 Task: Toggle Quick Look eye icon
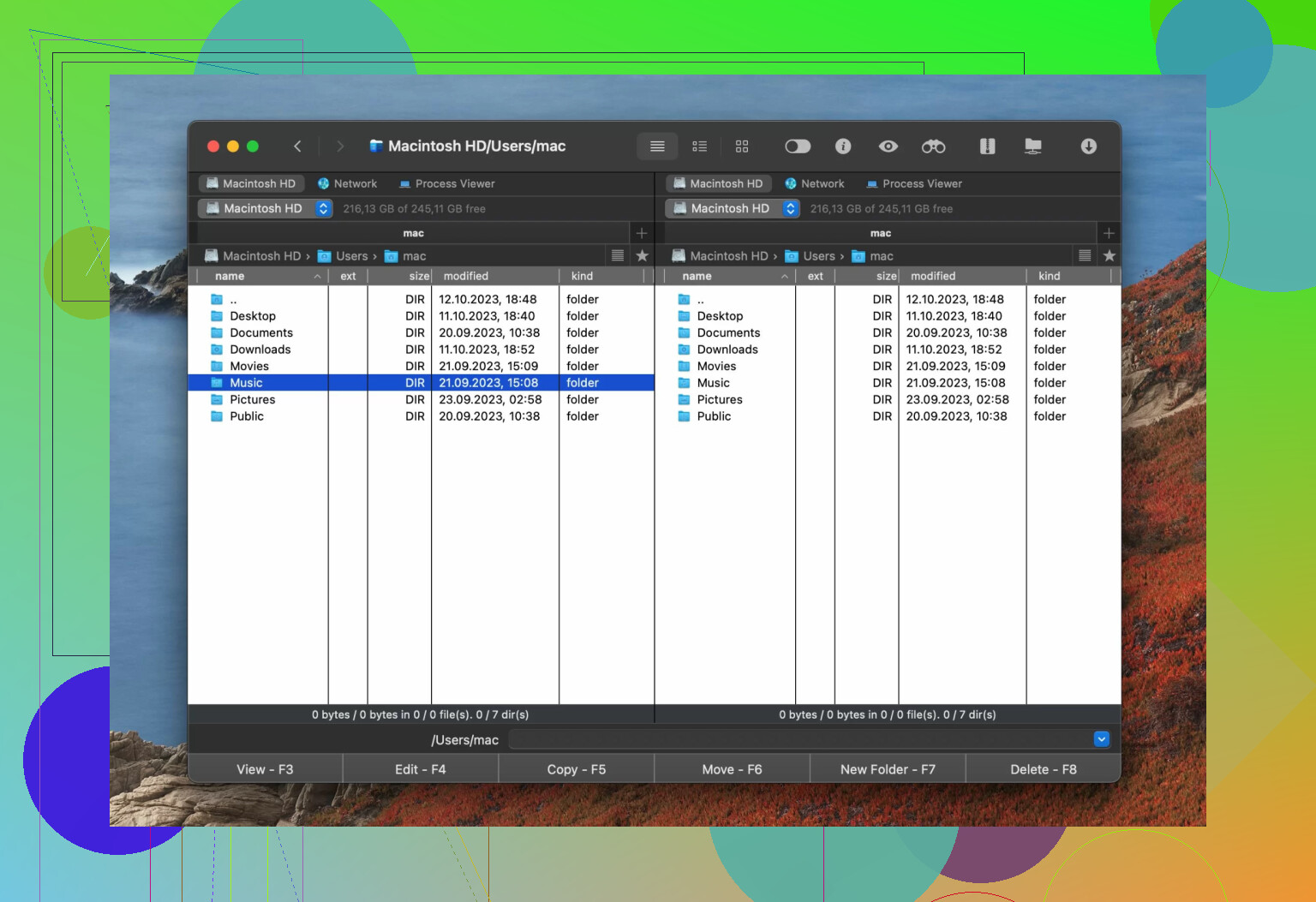point(888,146)
